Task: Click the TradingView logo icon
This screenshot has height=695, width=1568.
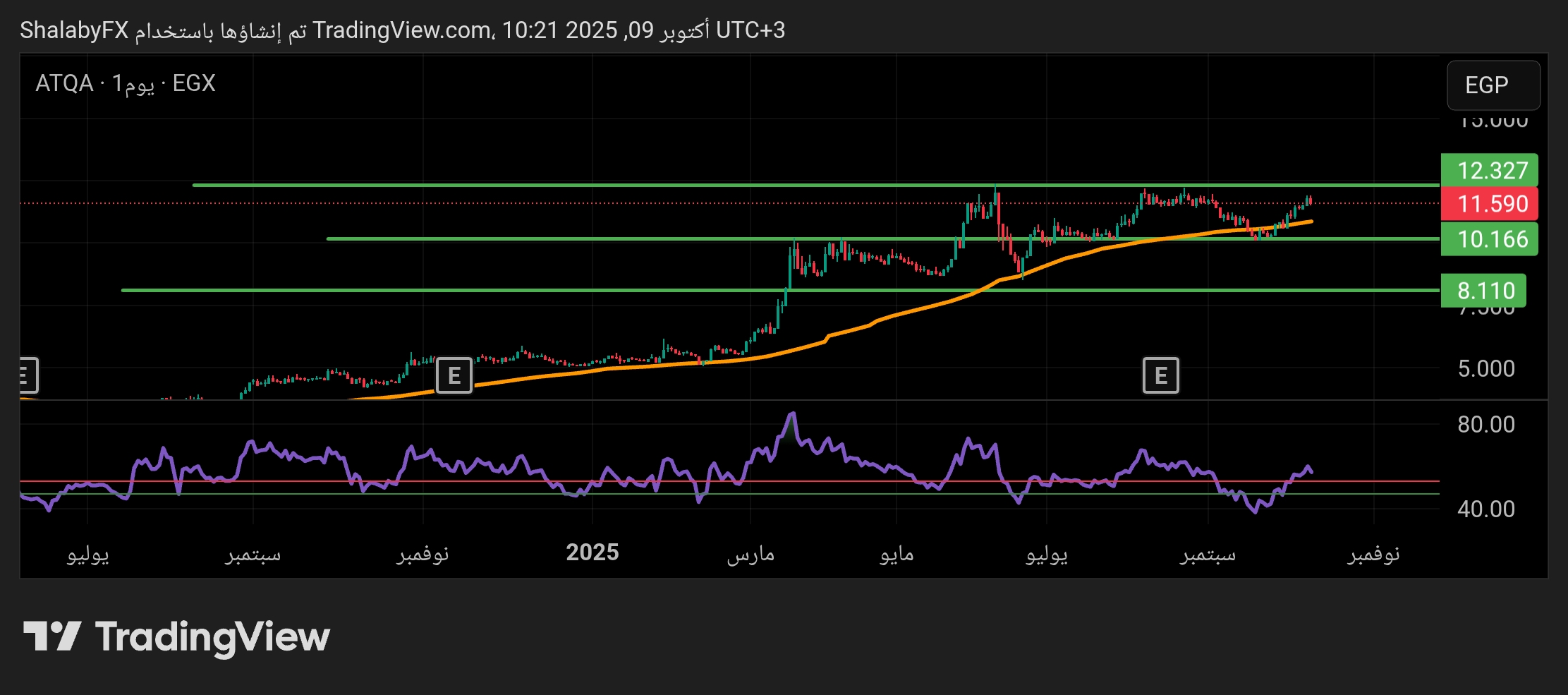Action: click(x=52, y=636)
